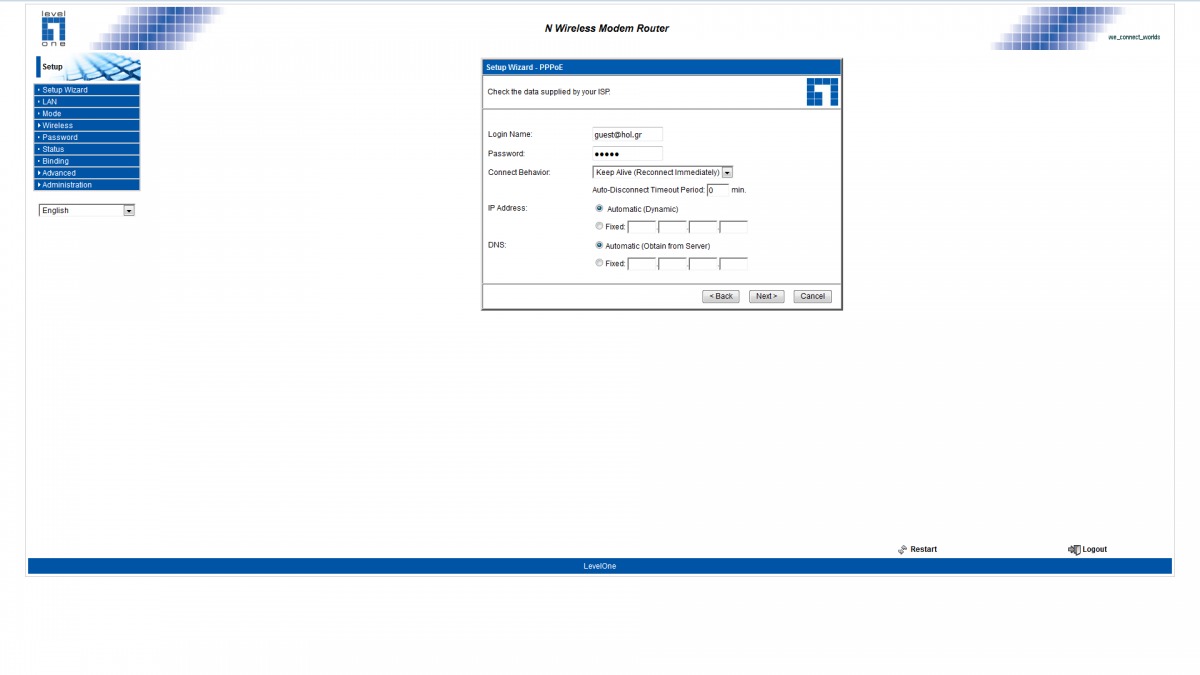Open the Password menu item
Screen dimensions: 1200x675
[87, 137]
